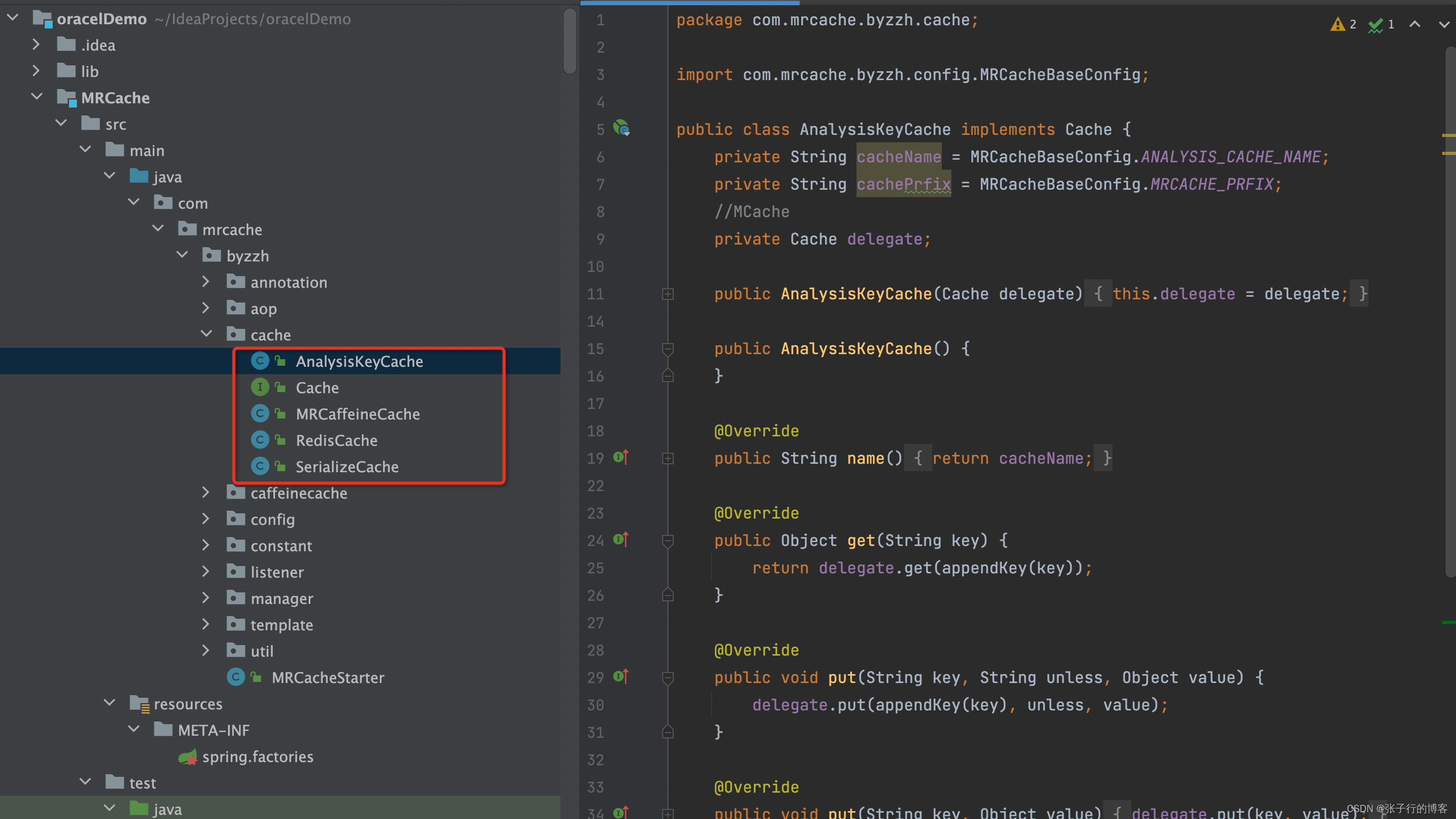Toggle collapse for aop package

tap(203, 307)
